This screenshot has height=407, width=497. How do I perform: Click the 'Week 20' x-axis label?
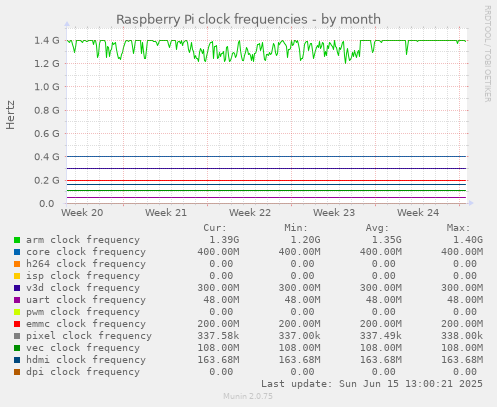82,213
